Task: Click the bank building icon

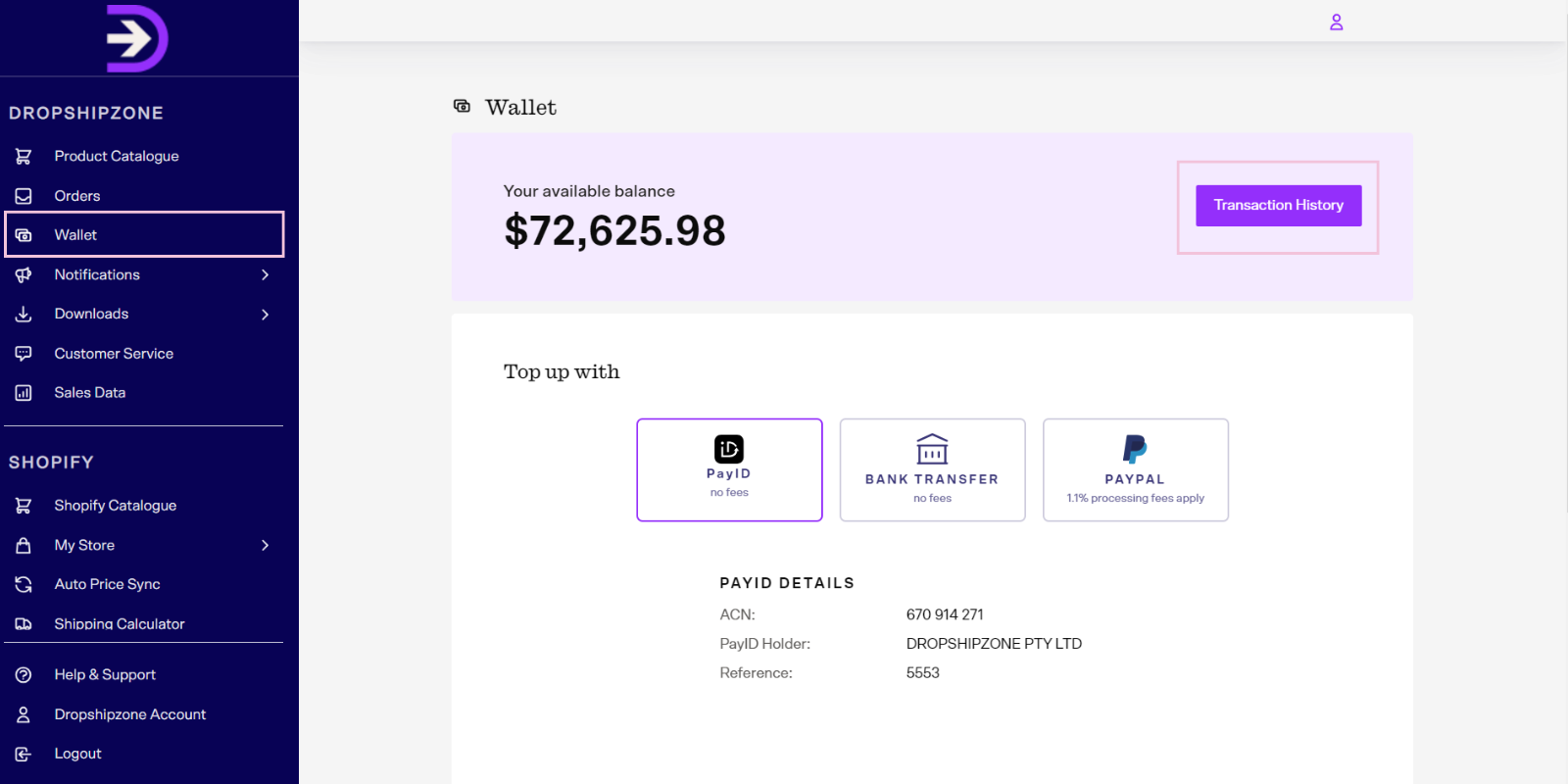Action: pyautogui.click(x=932, y=449)
